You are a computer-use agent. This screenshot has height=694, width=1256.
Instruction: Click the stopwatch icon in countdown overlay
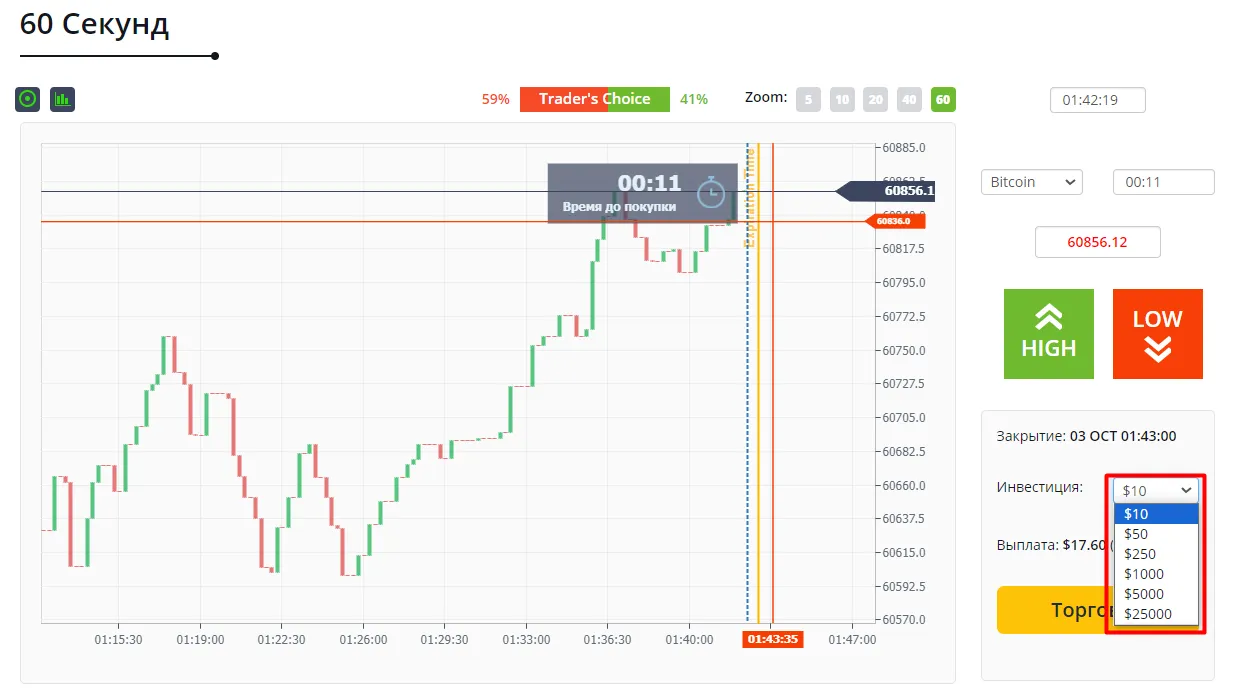[x=711, y=191]
